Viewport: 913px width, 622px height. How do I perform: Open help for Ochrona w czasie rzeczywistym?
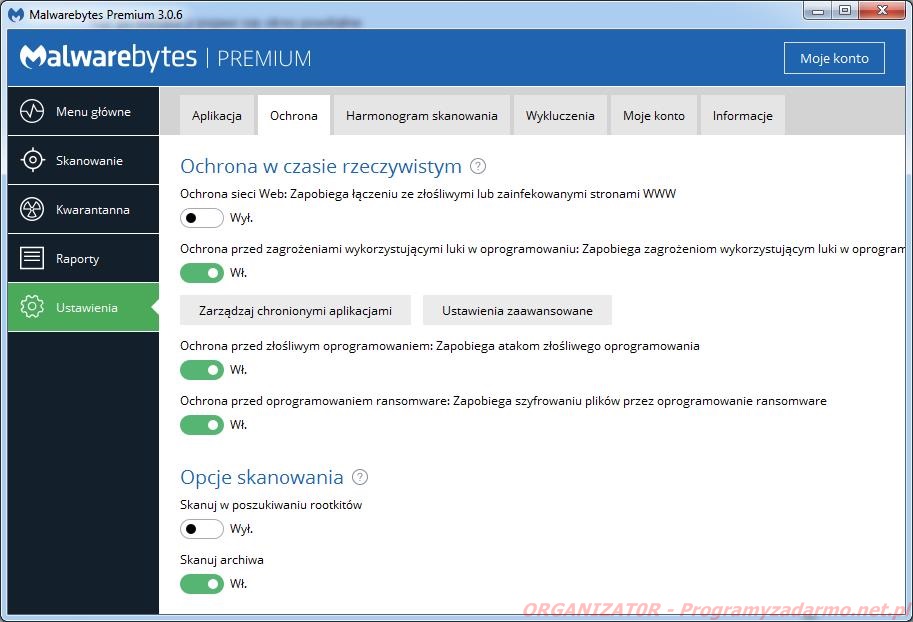coord(477,167)
